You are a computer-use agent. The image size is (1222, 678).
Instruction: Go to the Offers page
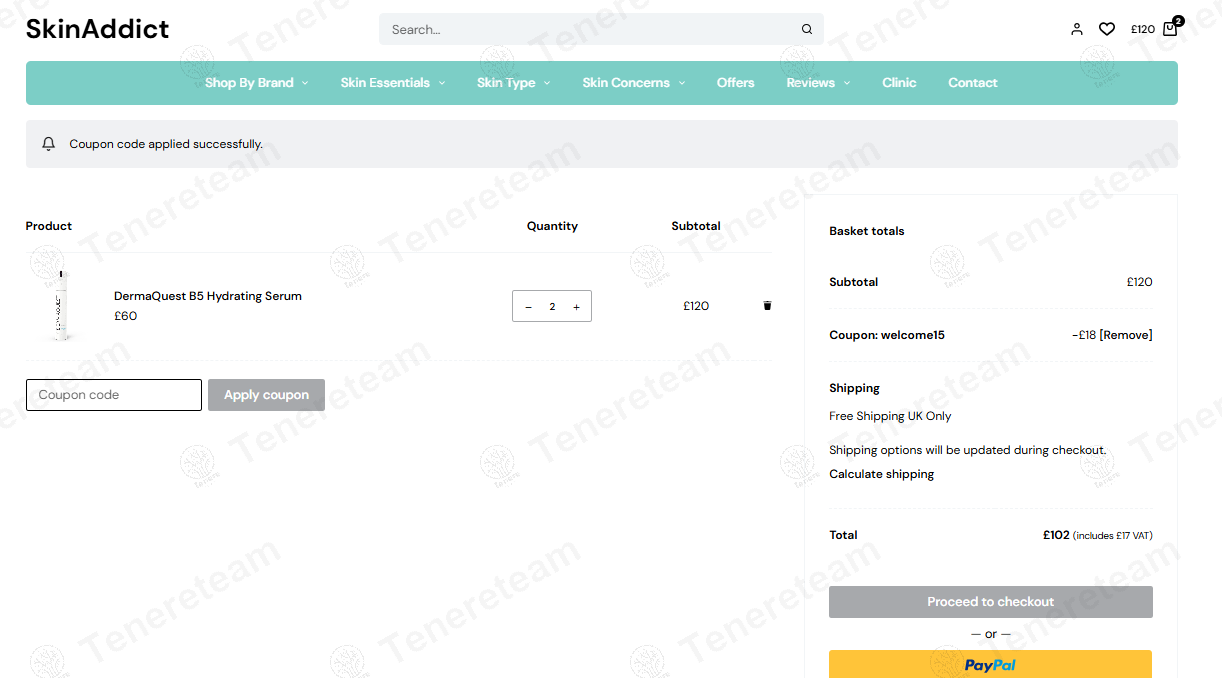point(735,83)
